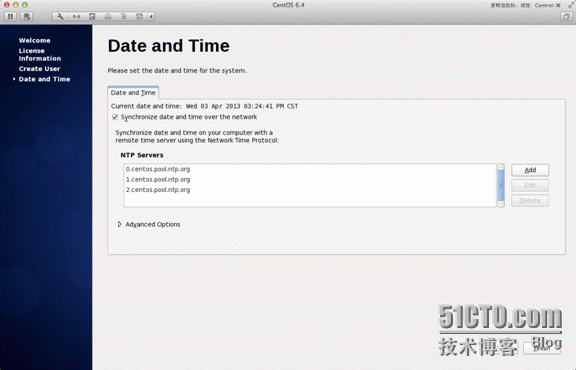Minimize the window with the yellow button
Image resolution: width=576 pixels, height=370 pixels.
[15, 5]
